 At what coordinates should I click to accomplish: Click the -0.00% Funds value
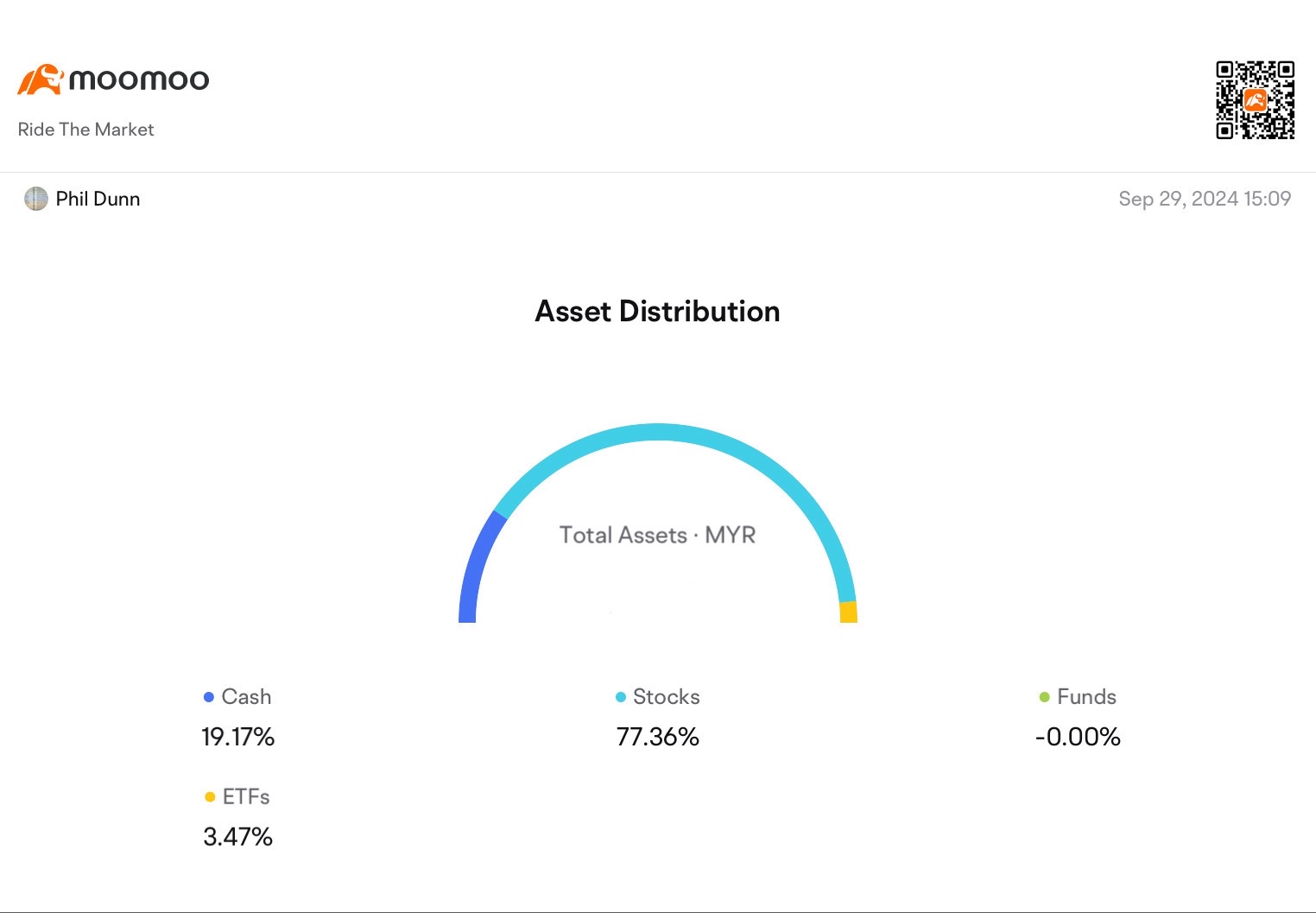click(x=1078, y=737)
